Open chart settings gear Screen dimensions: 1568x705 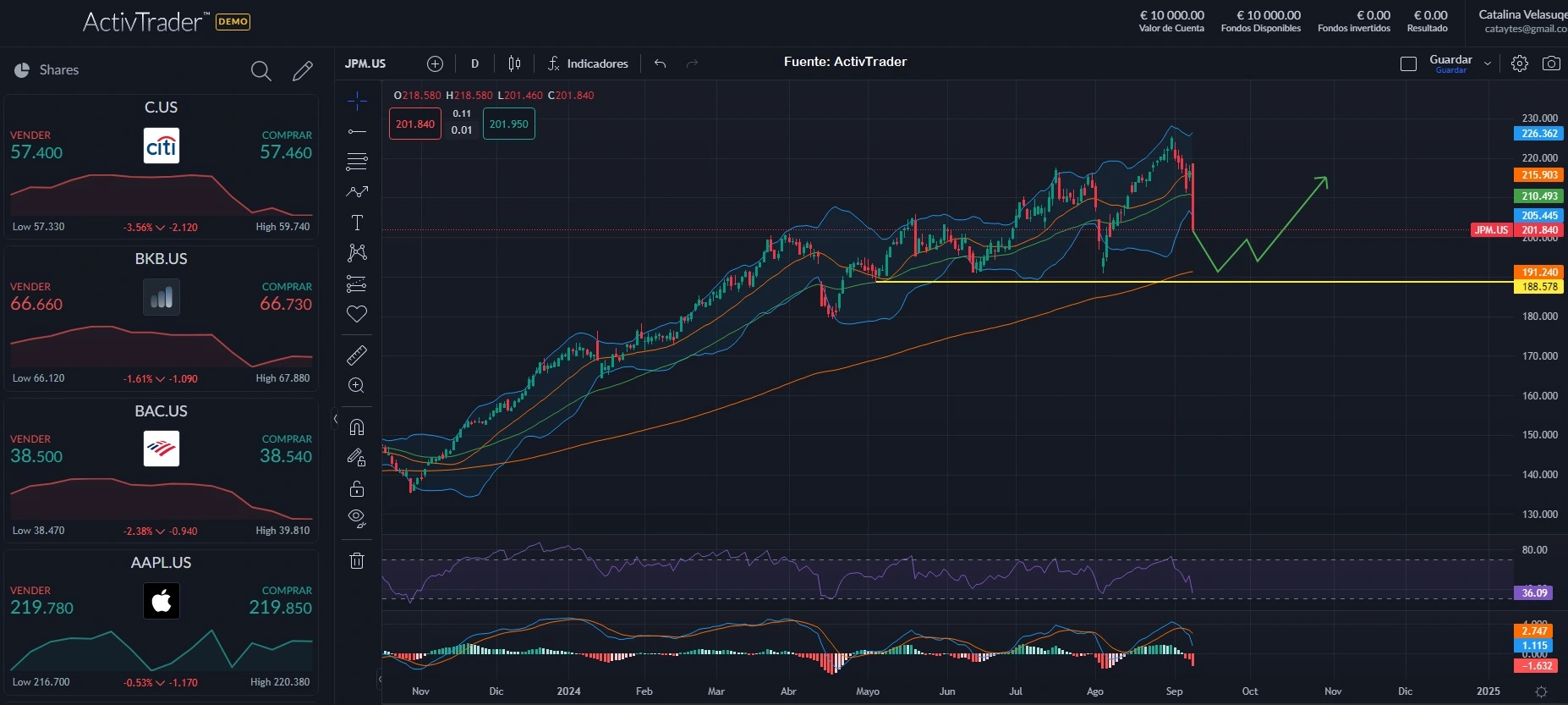(x=1520, y=63)
